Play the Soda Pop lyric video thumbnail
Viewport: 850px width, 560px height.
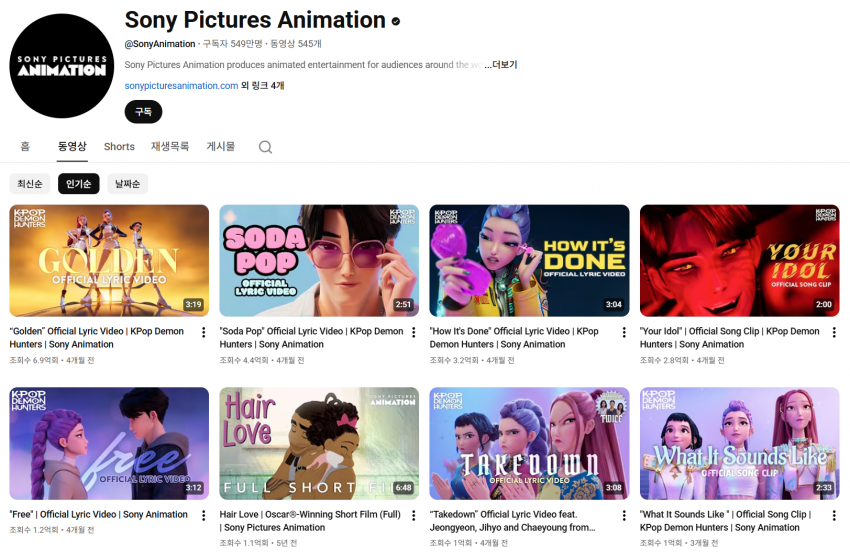coord(319,261)
